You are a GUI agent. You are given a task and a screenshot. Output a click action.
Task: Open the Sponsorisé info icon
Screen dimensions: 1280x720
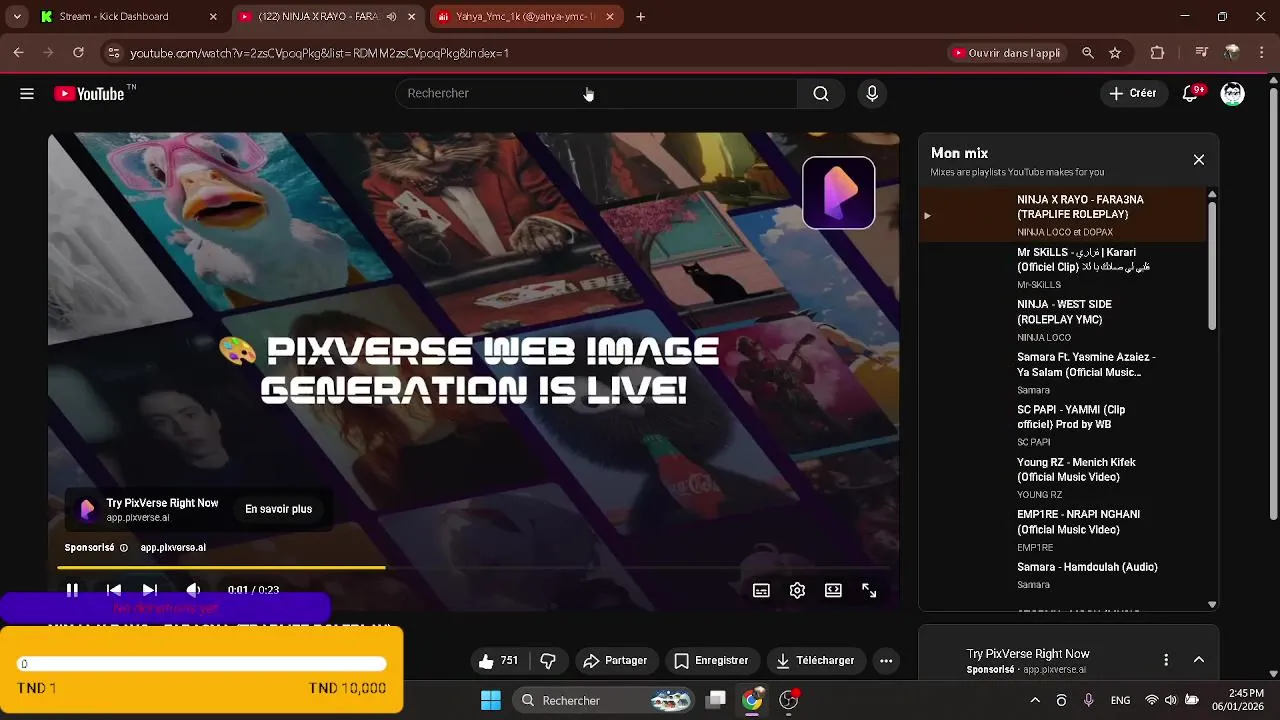coord(124,548)
